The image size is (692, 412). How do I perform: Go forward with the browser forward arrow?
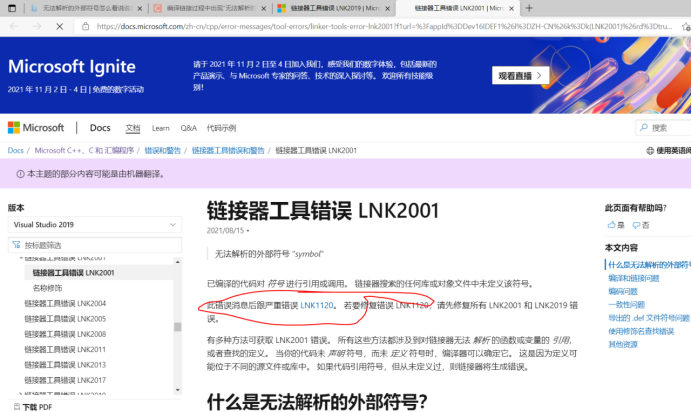37,26
